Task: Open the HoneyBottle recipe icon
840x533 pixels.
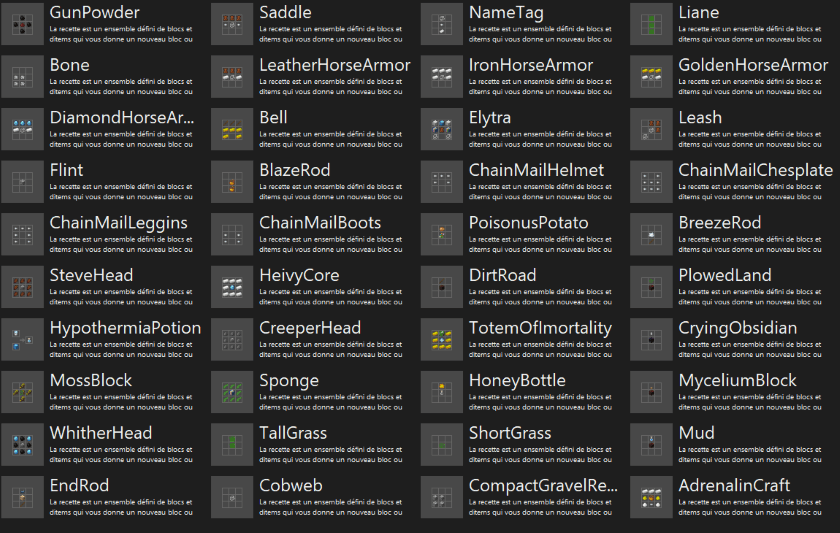Action: pyautogui.click(x=442, y=392)
